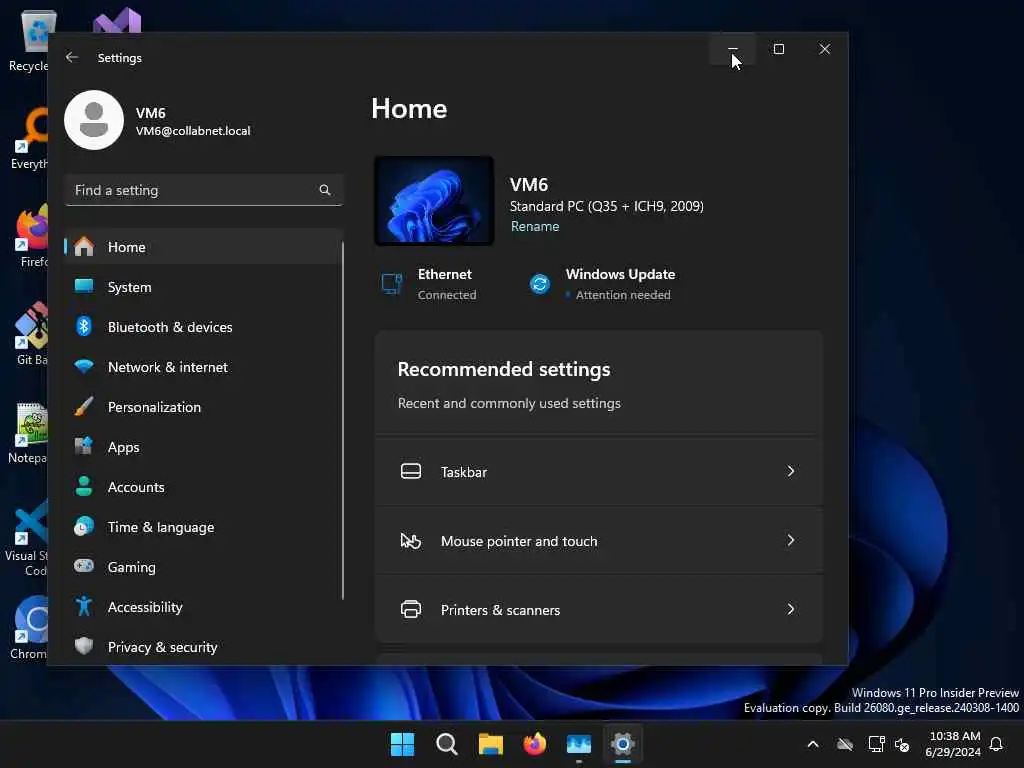This screenshot has height=768, width=1024.
Task: Open the Taskbar recommended setting
Action: (x=598, y=472)
